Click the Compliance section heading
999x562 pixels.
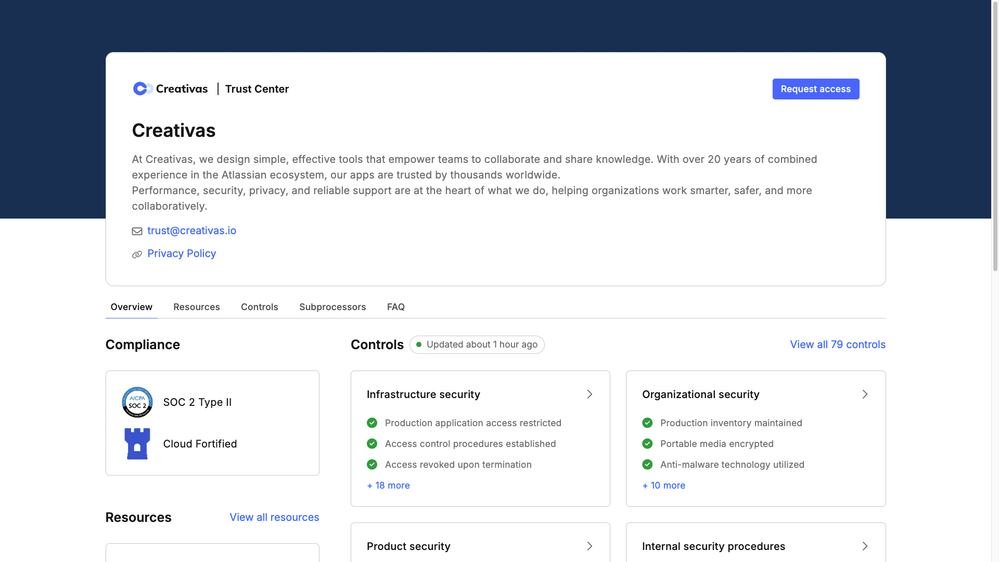click(x=143, y=345)
